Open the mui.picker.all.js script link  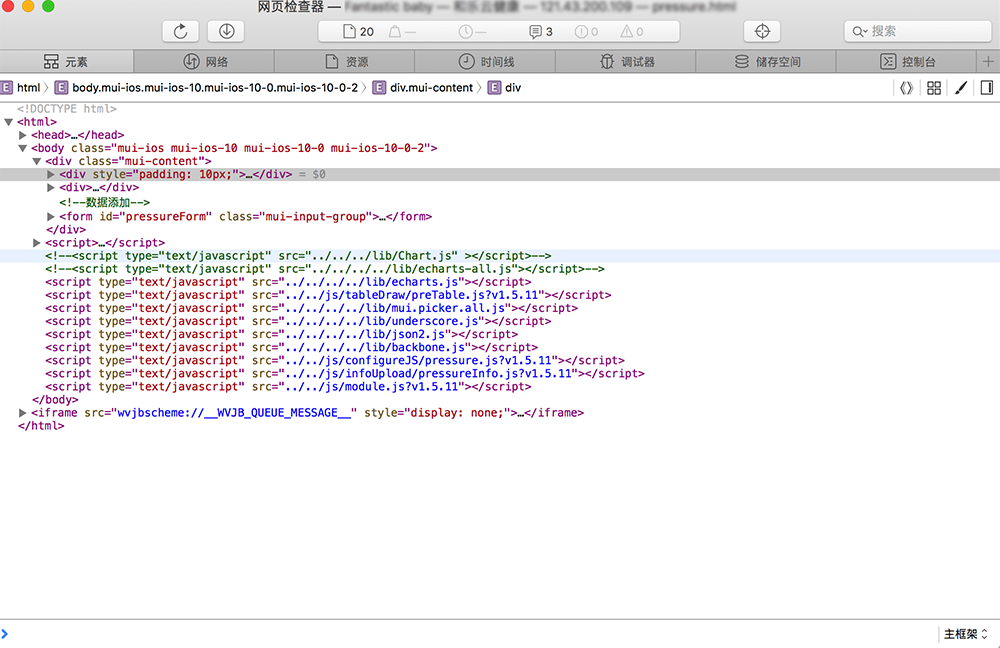click(x=395, y=308)
